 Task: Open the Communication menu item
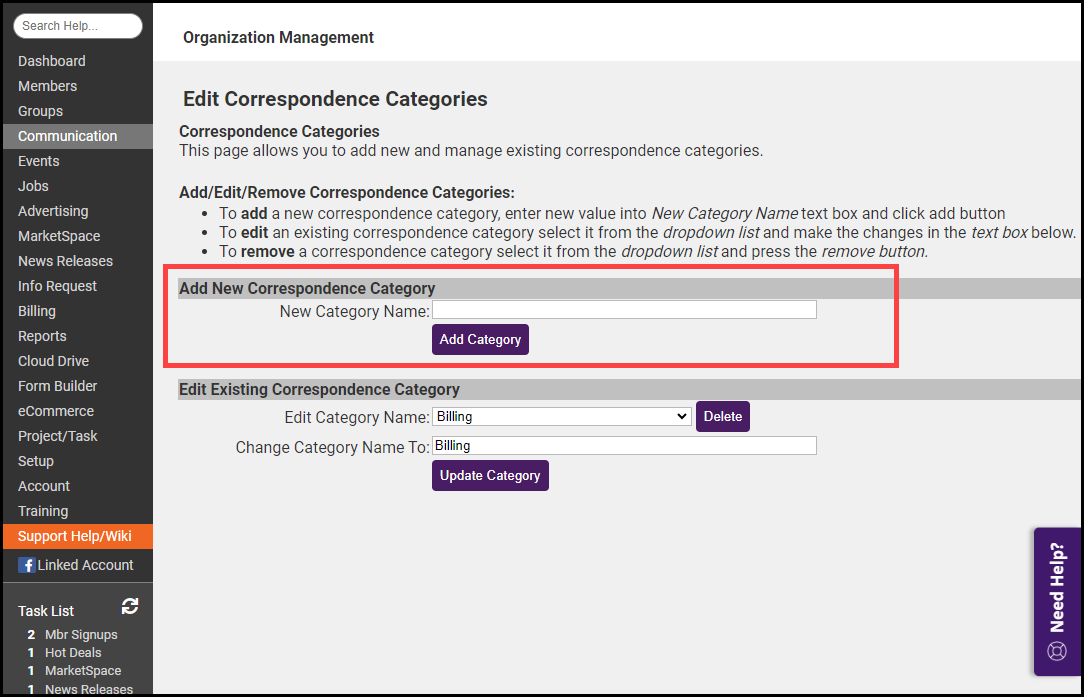[x=67, y=136]
